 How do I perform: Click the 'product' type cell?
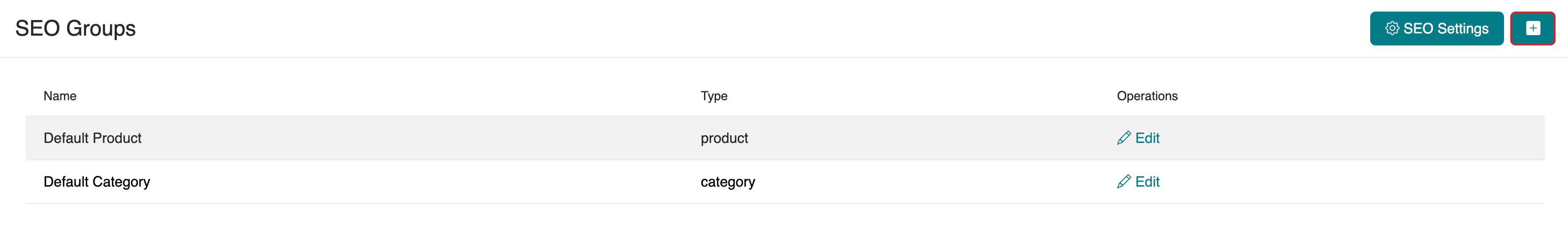click(x=724, y=138)
